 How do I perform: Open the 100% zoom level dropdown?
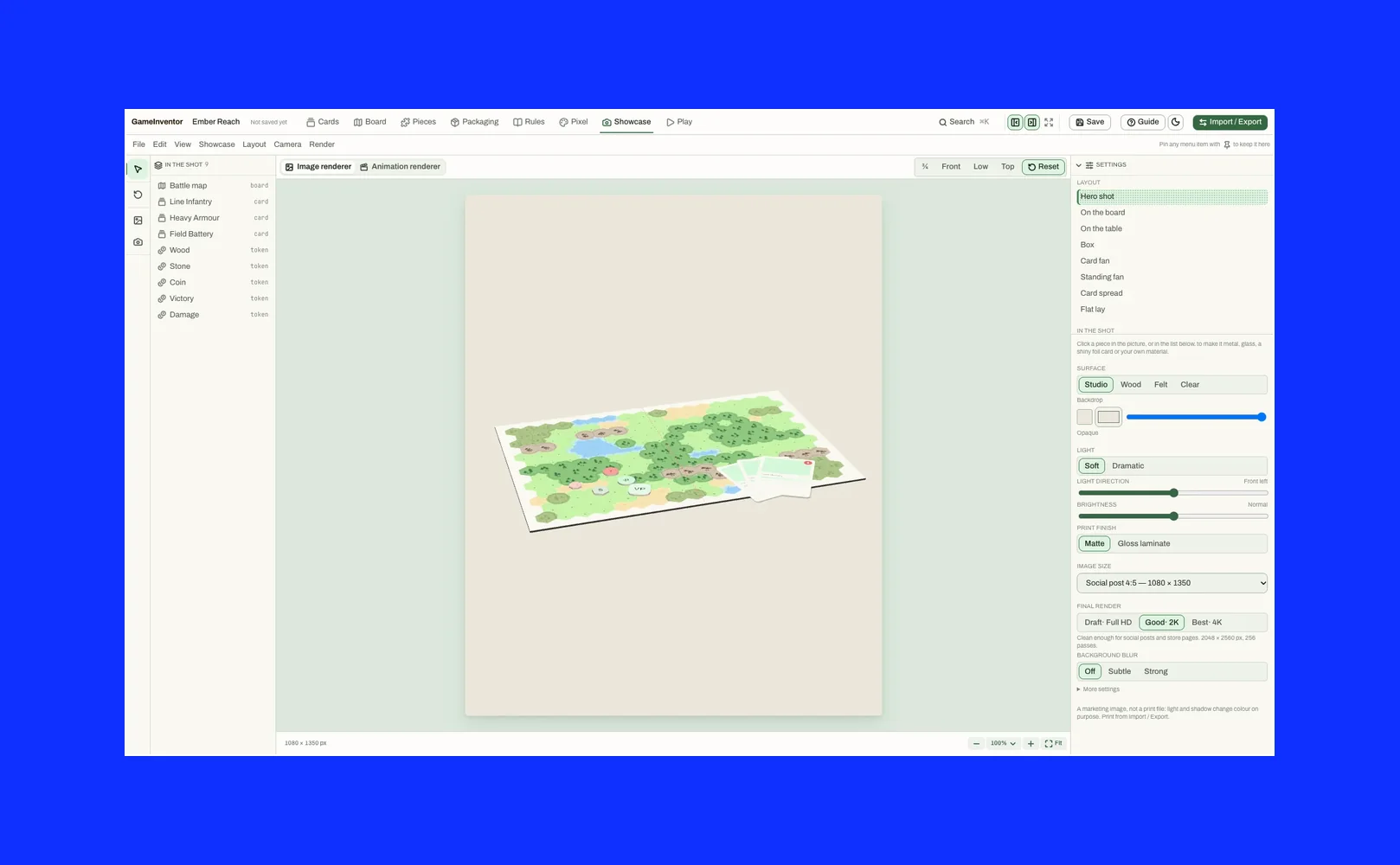[x=1004, y=743]
